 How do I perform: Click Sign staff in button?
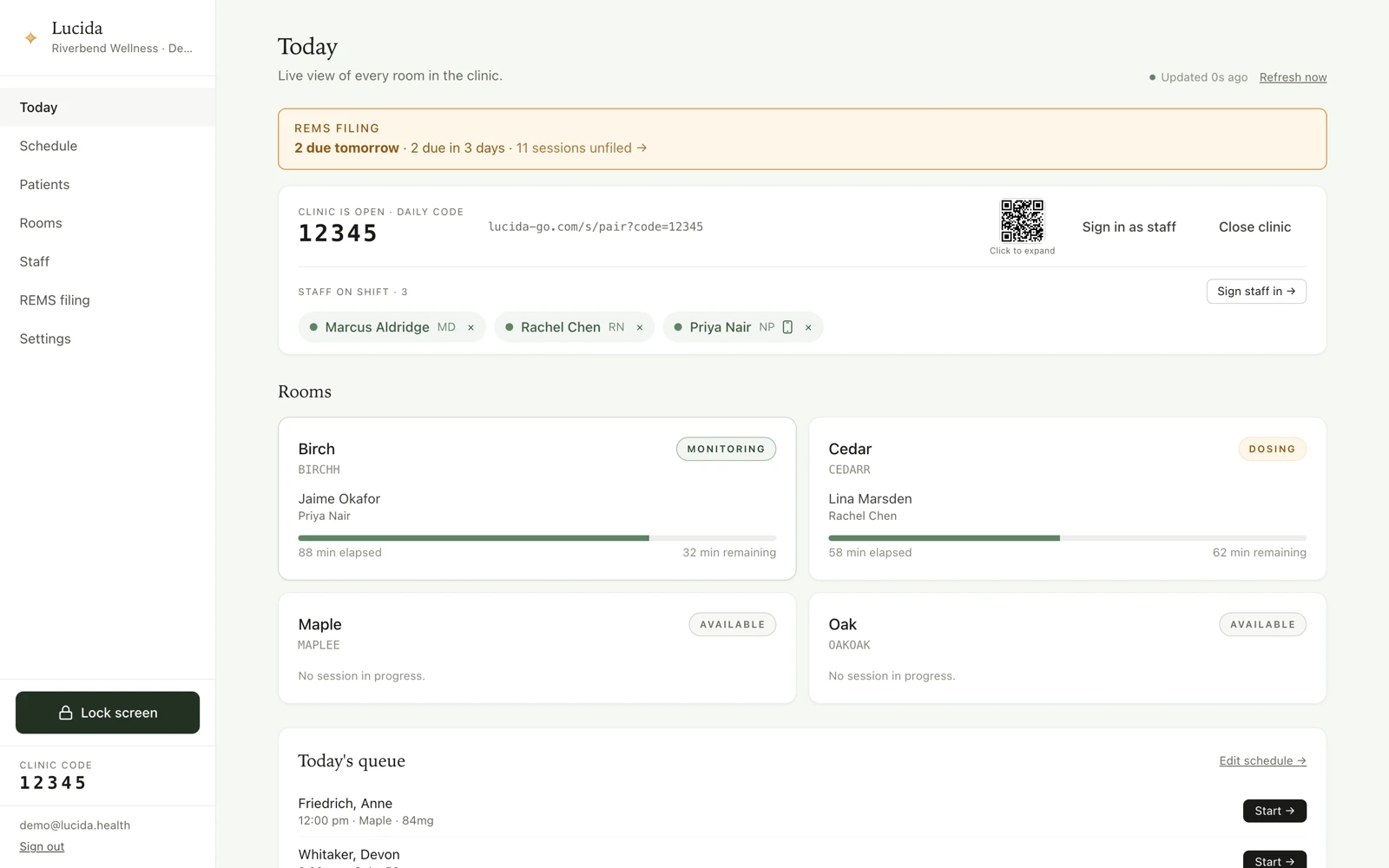(x=1256, y=291)
